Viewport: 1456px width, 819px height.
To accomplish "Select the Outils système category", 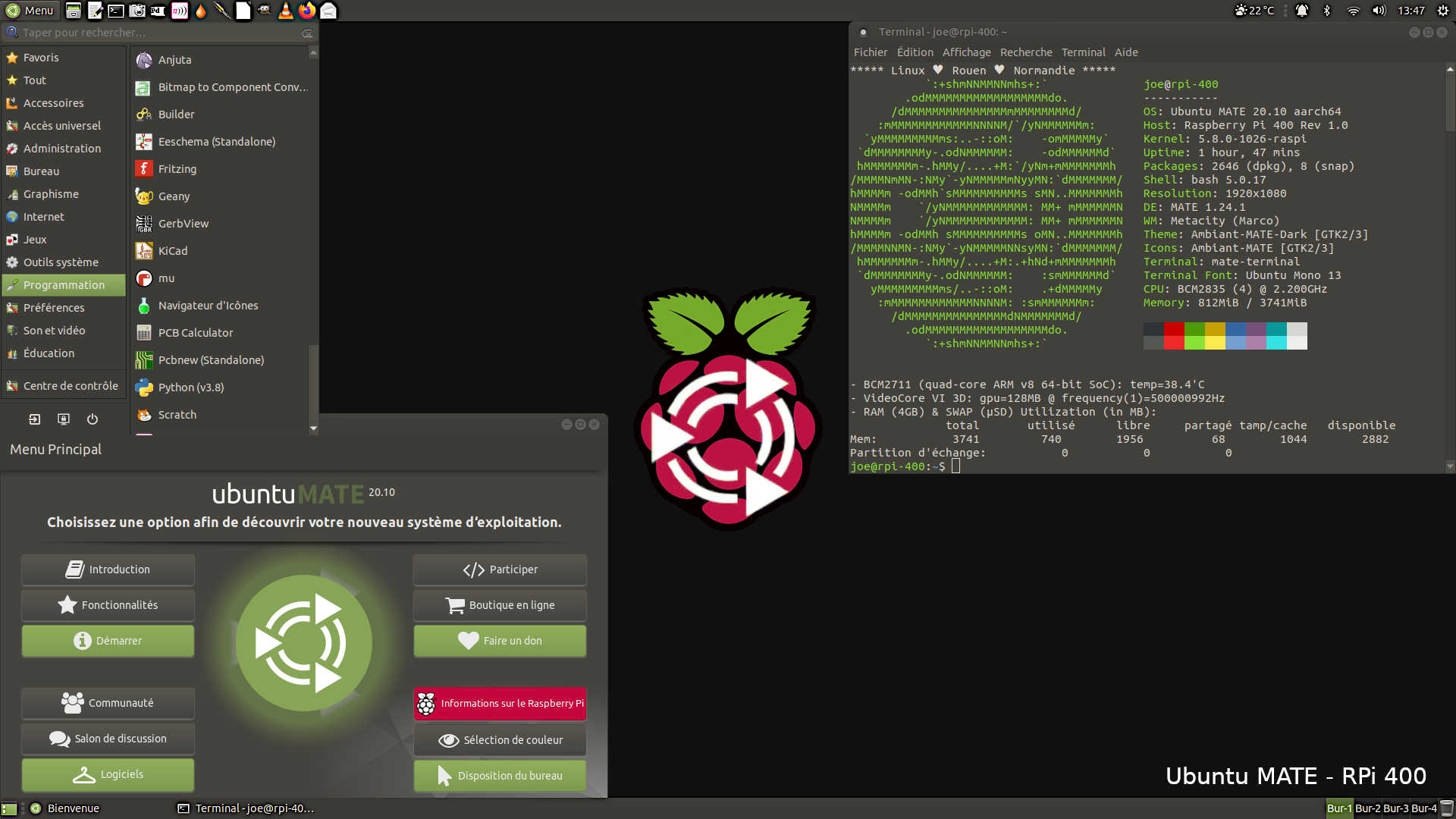I will pyautogui.click(x=64, y=262).
